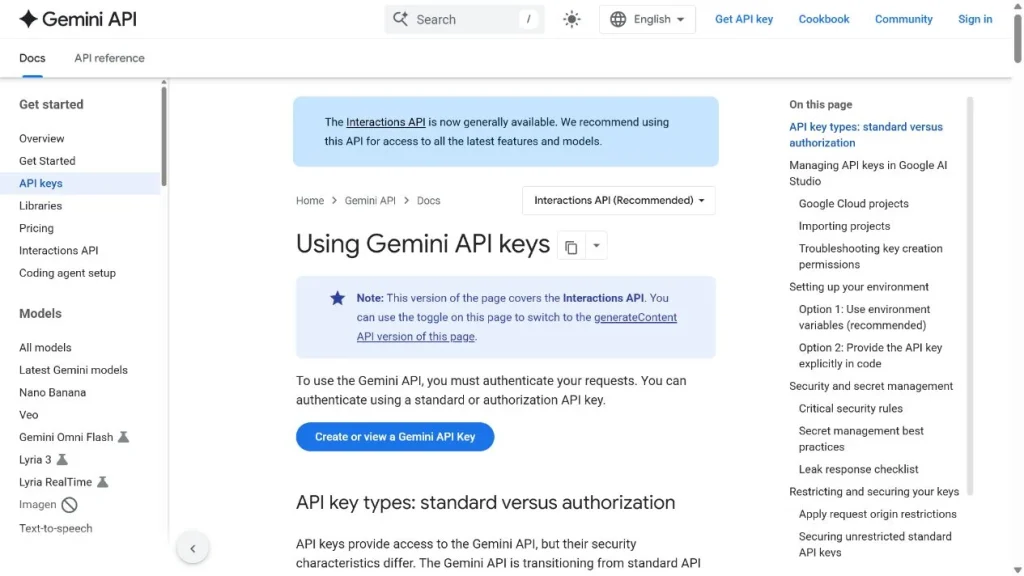
Task: Focus the Search input field
Action: [x=464, y=19]
